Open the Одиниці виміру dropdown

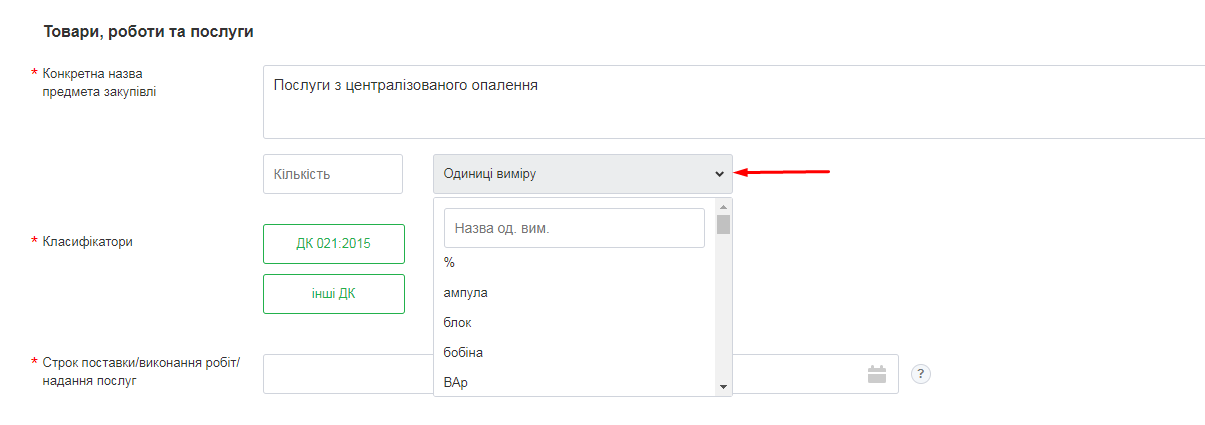582,174
